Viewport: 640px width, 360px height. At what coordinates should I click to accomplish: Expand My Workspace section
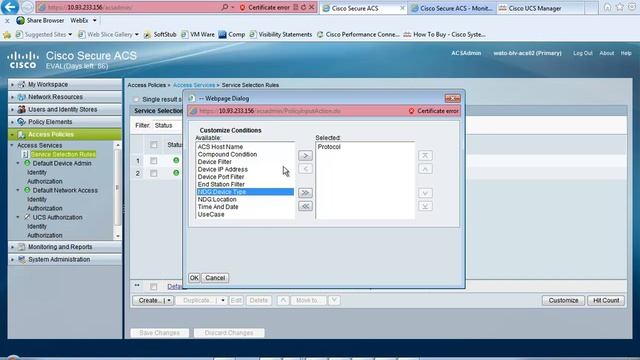click(12, 84)
